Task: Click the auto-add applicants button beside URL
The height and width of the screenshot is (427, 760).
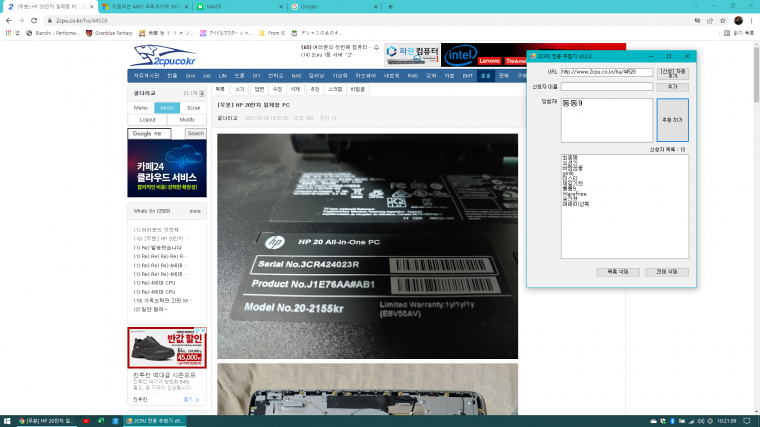Action: [672, 73]
